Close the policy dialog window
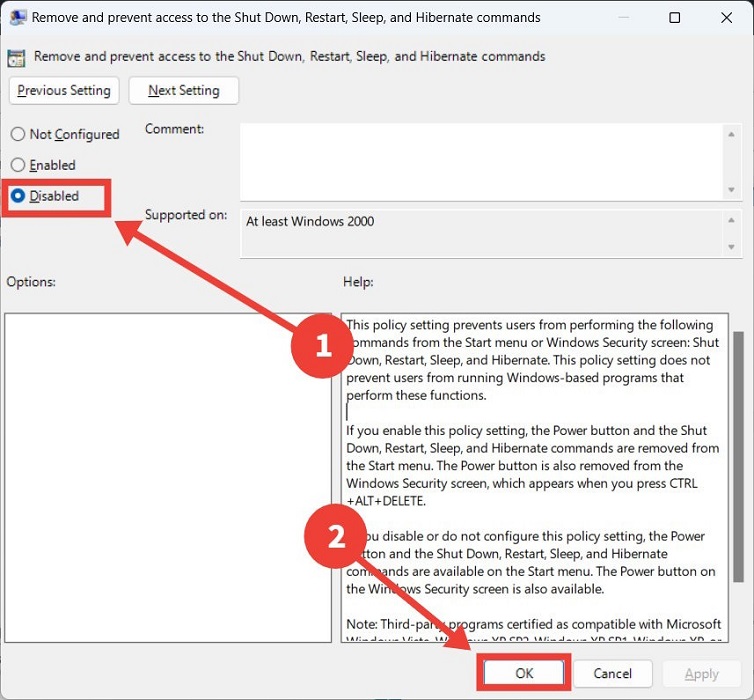This screenshot has height=700, width=754. [x=727, y=18]
